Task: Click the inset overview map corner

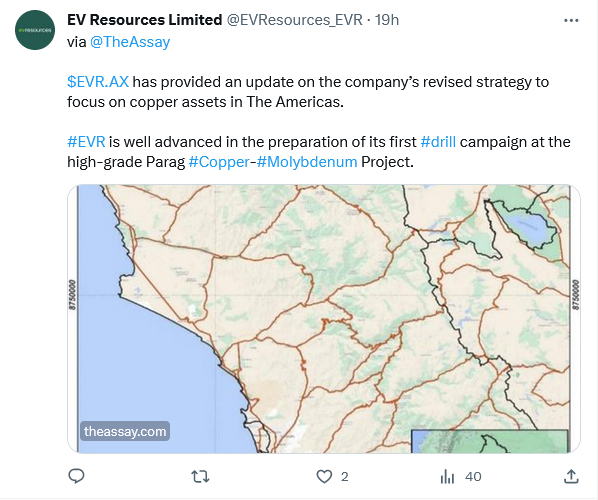Action: point(490,441)
